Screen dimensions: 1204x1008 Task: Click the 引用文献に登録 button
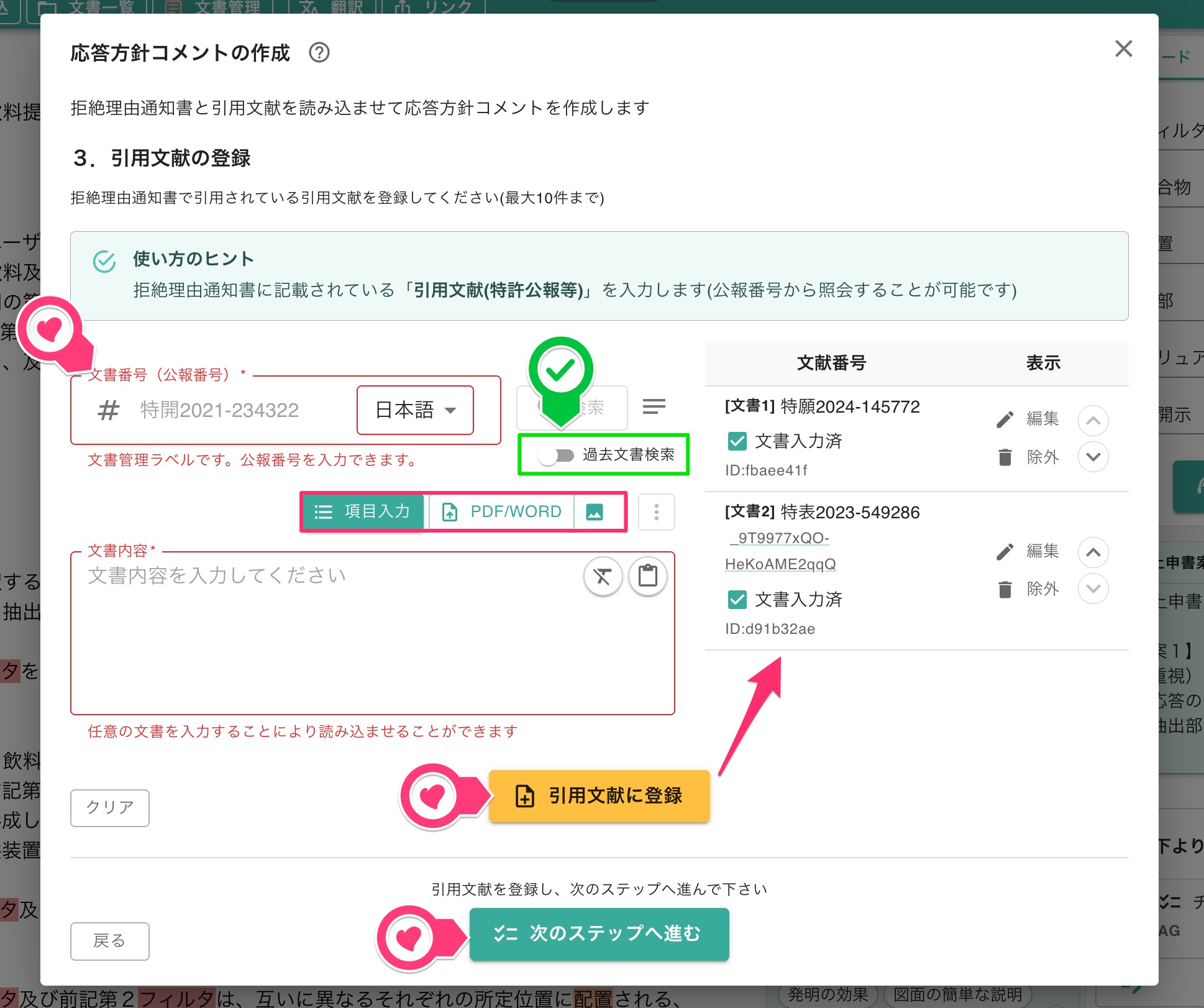[x=600, y=796]
